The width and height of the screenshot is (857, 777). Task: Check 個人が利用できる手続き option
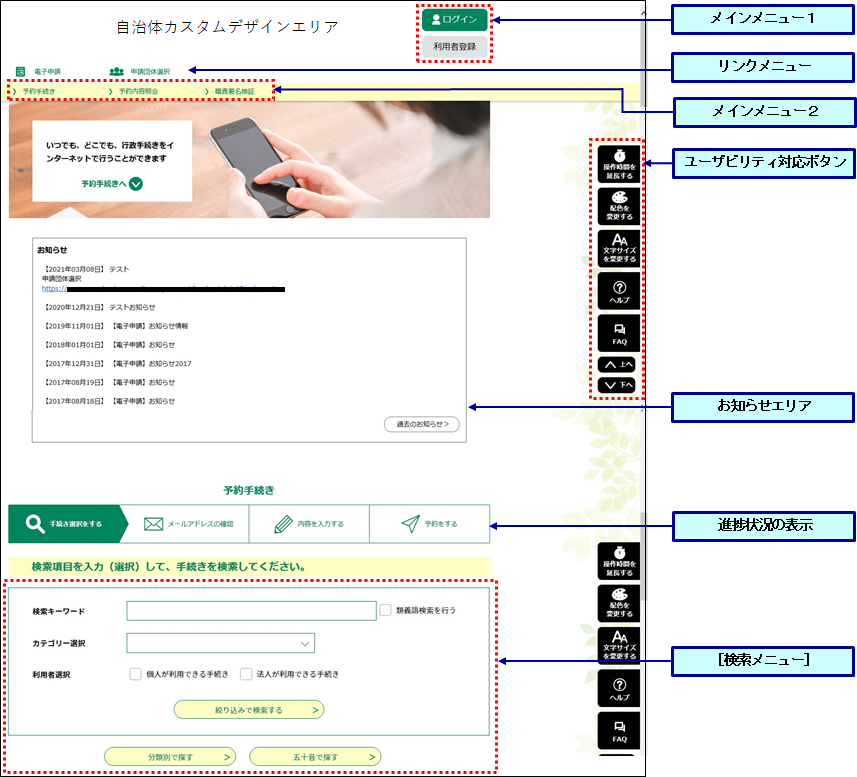135,674
